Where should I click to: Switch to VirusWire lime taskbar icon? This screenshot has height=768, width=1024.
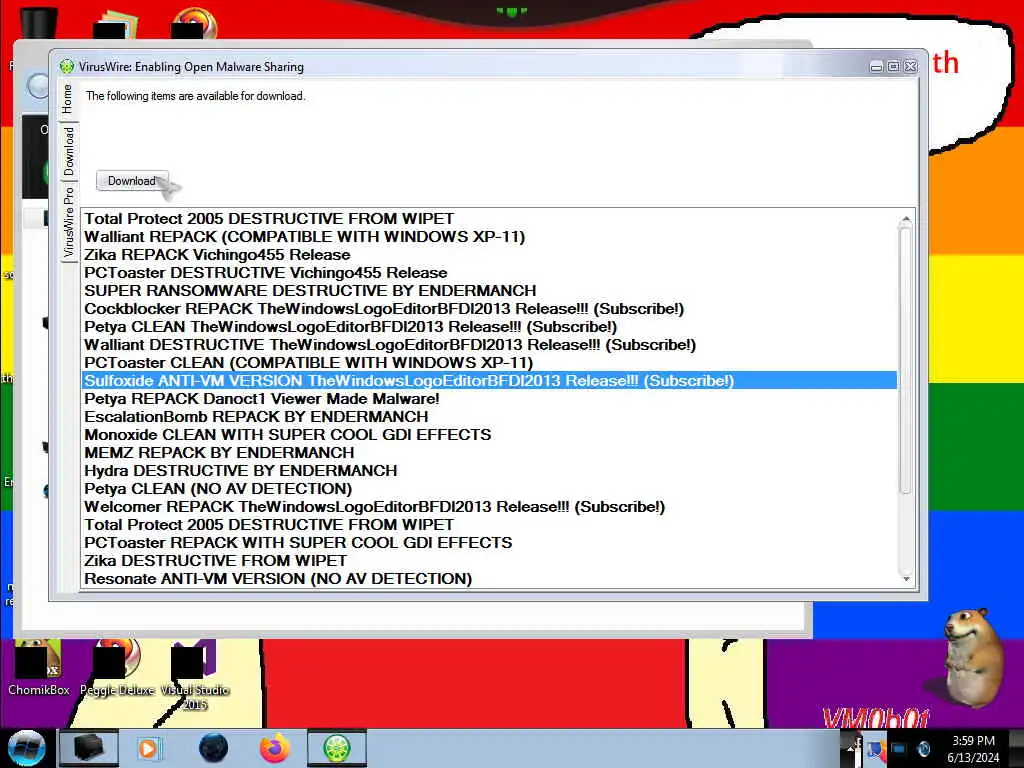tap(336, 748)
